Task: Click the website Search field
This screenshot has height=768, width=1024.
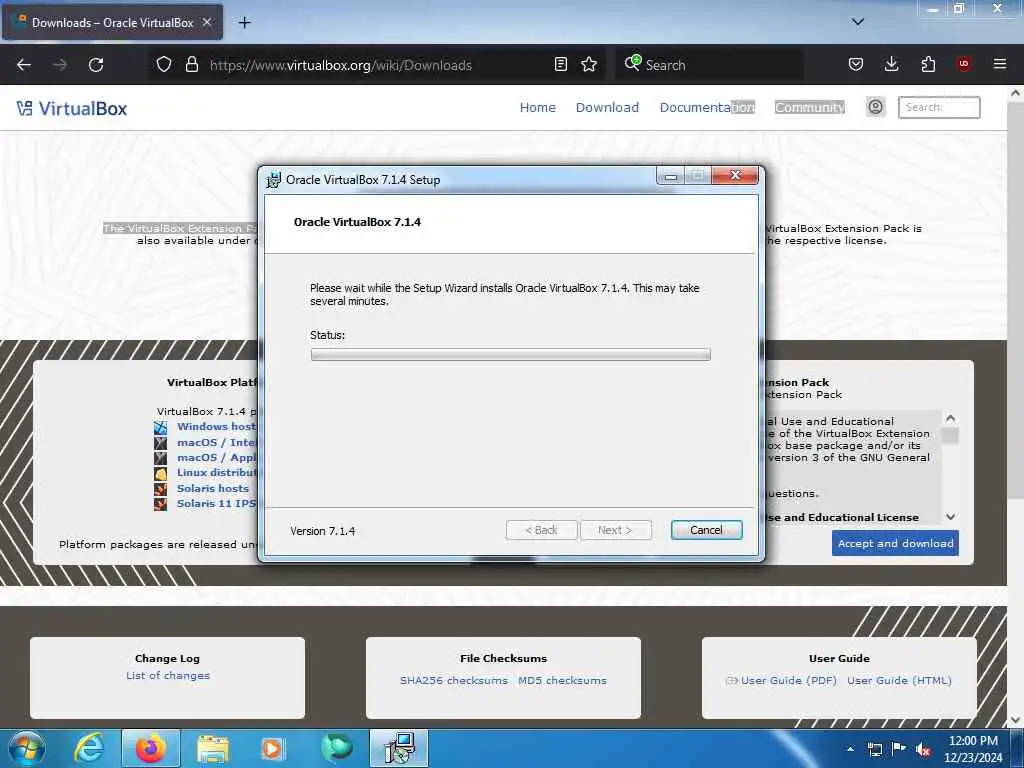Action: [939, 107]
